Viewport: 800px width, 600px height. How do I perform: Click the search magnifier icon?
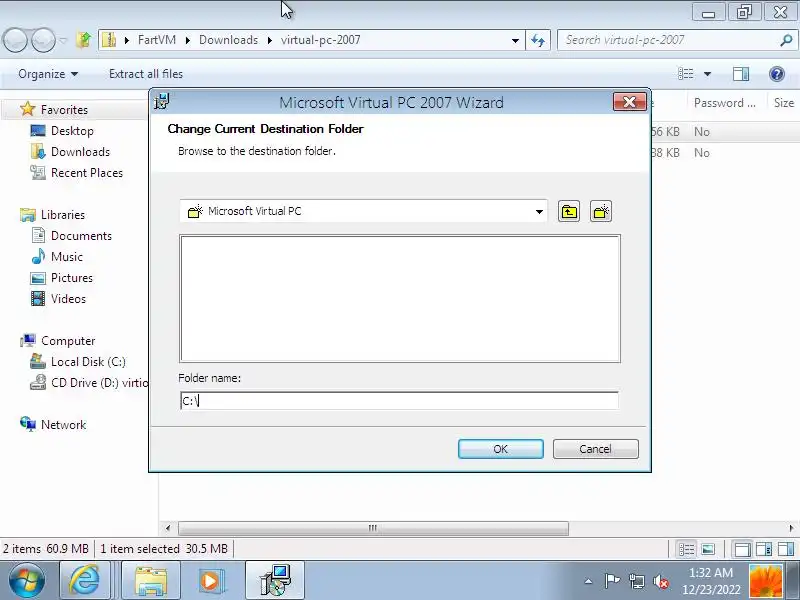coord(786,40)
